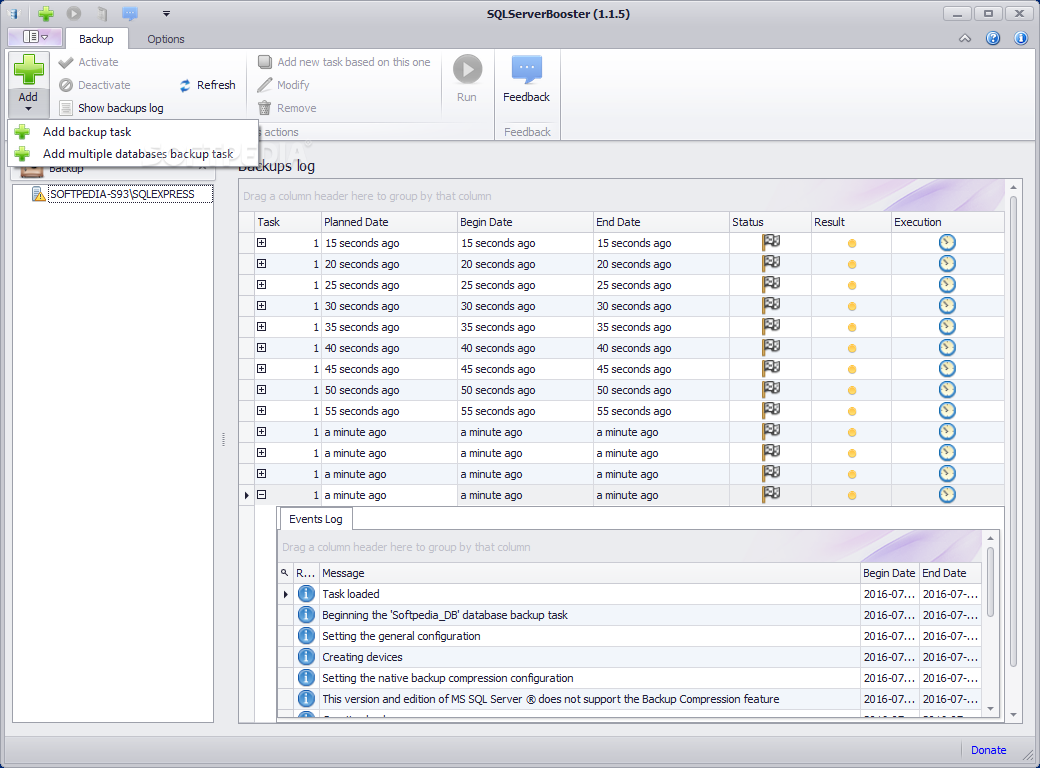Open the Add button dropdown arrow
This screenshot has height=768, width=1040.
coord(28,109)
